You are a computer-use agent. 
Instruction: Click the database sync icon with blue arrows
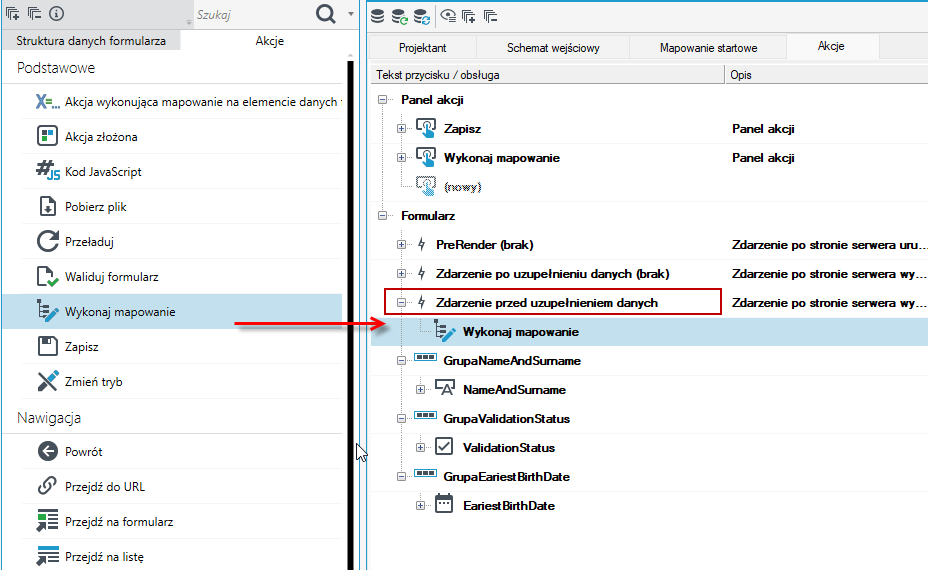click(421, 17)
